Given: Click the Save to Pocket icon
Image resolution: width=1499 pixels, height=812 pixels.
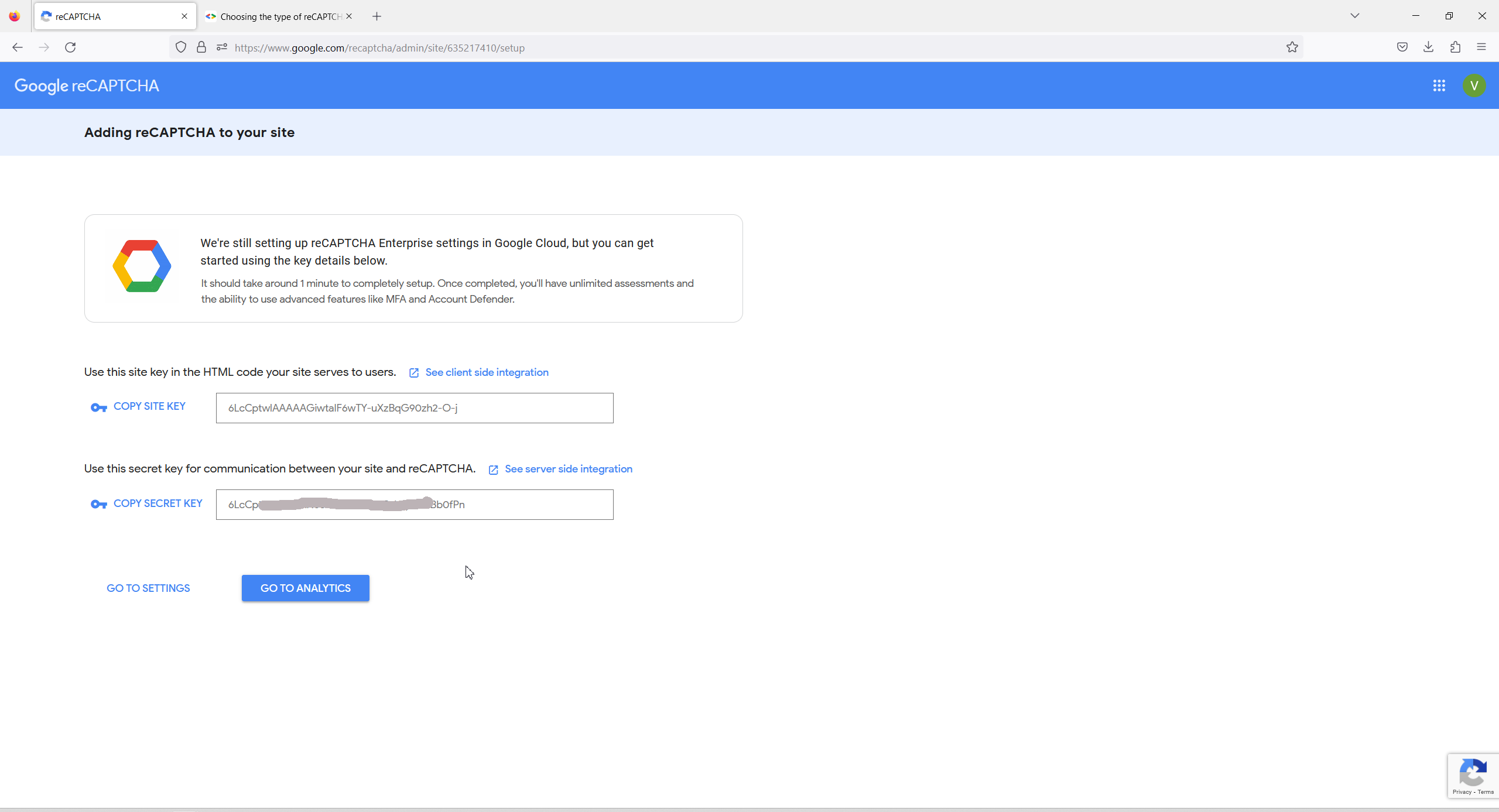Looking at the screenshot, I should (1402, 47).
